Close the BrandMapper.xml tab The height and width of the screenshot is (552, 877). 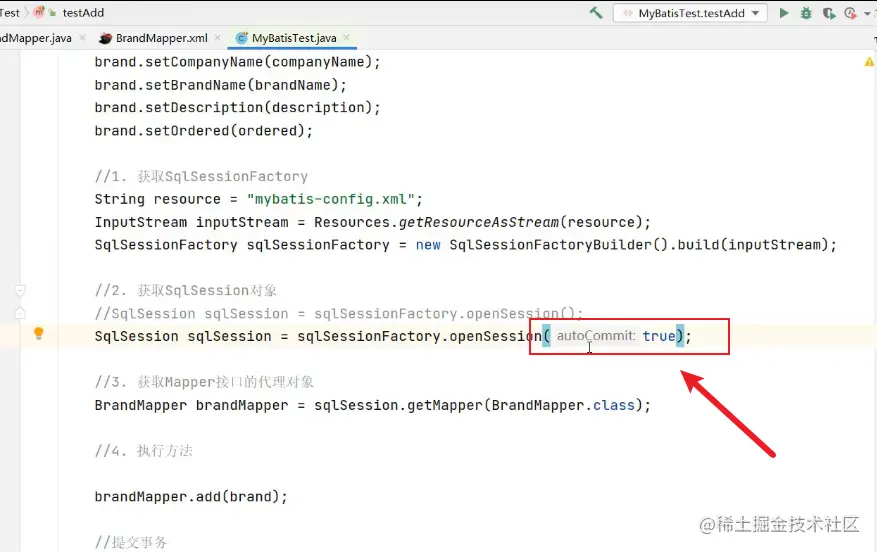217,37
